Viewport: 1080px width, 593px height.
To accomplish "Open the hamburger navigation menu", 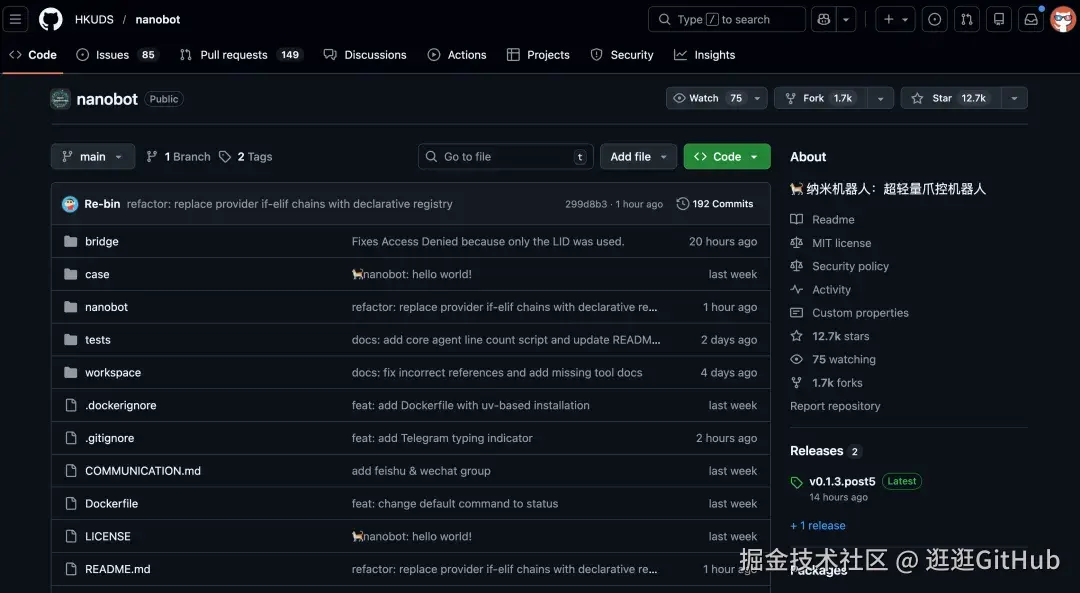I will click(x=16, y=19).
